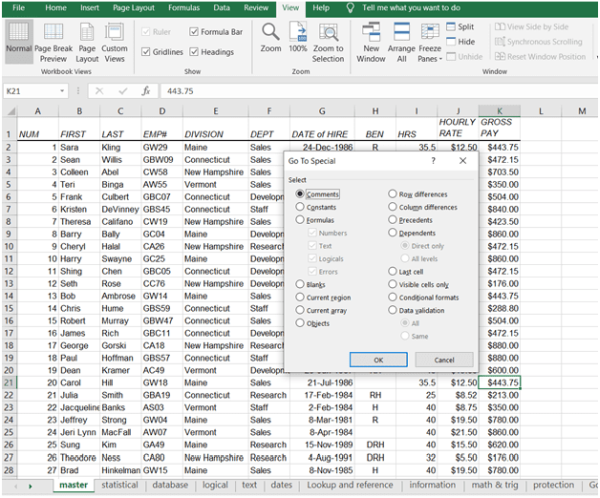Screen dimensions: 600x498
Task: Switch to Normal workbook view
Action: coord(18,38)
